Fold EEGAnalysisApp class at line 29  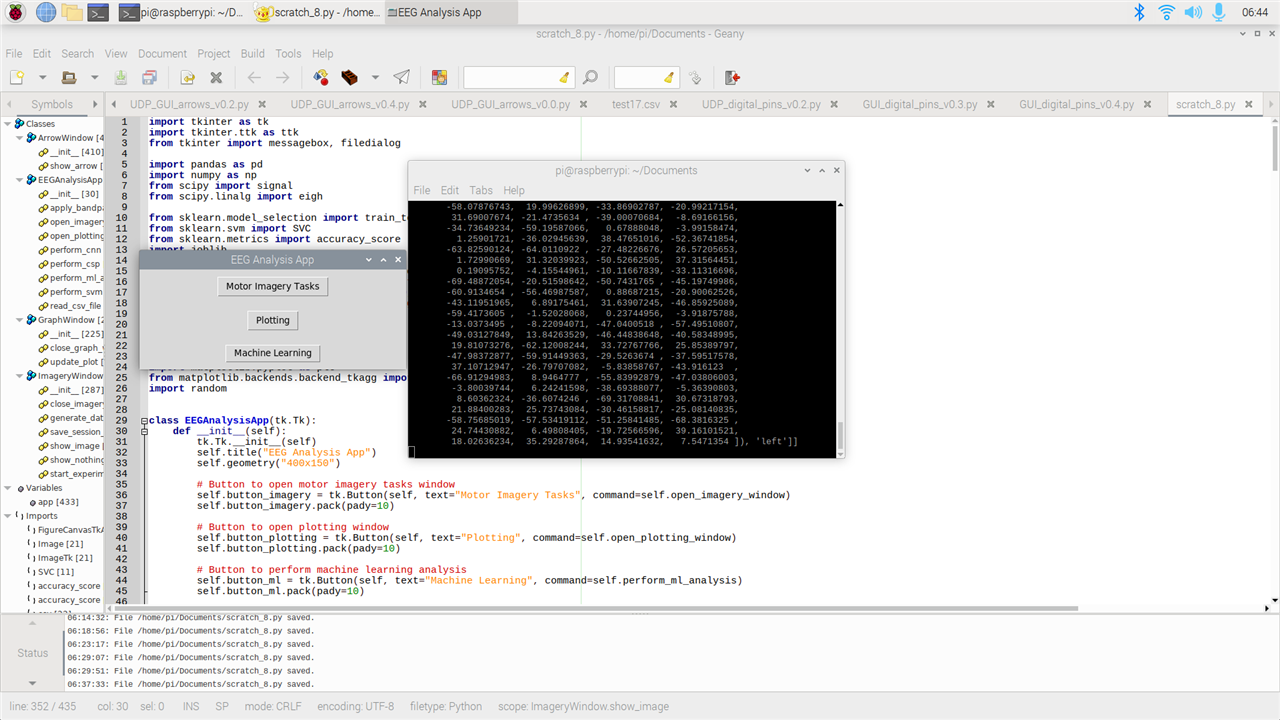click(x=144, y=421)
